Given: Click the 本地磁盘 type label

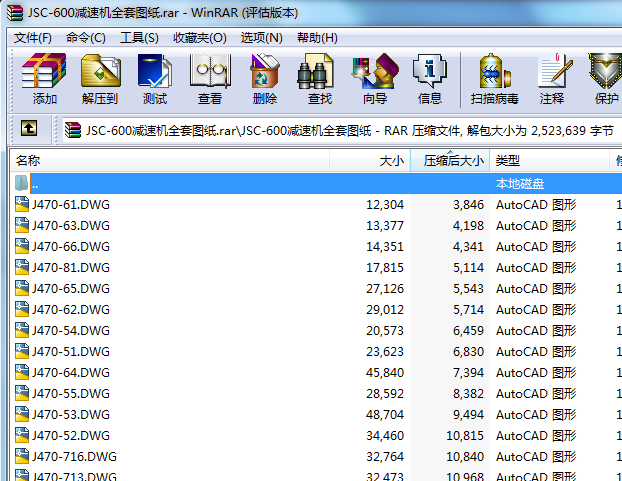Looking at the screenshot, I should [x=520, y=184].
